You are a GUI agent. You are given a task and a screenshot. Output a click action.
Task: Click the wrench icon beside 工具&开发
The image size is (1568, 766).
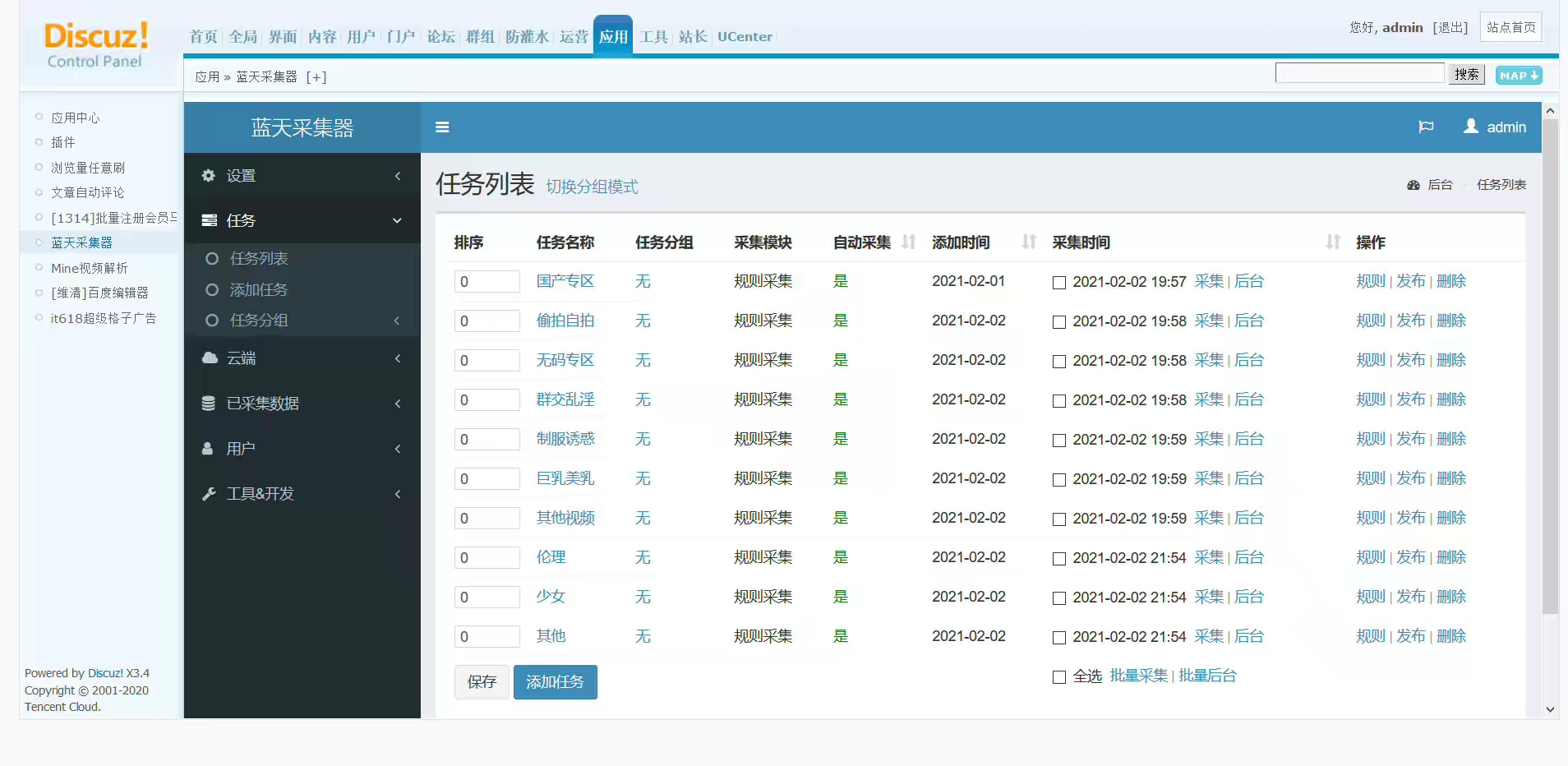(209, 494)
